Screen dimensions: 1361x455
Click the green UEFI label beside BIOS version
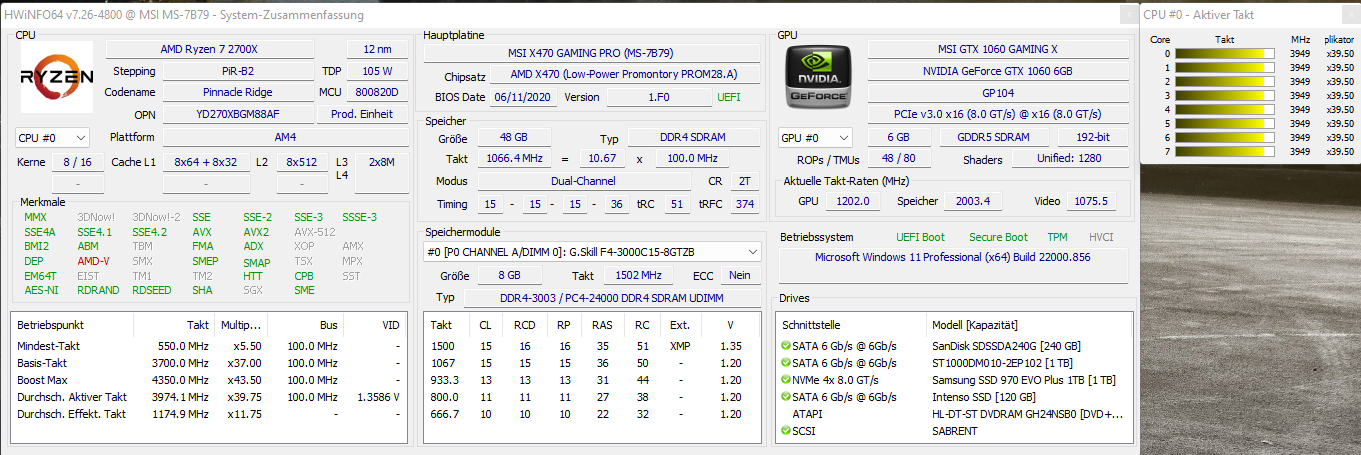[x=729, y=97]
